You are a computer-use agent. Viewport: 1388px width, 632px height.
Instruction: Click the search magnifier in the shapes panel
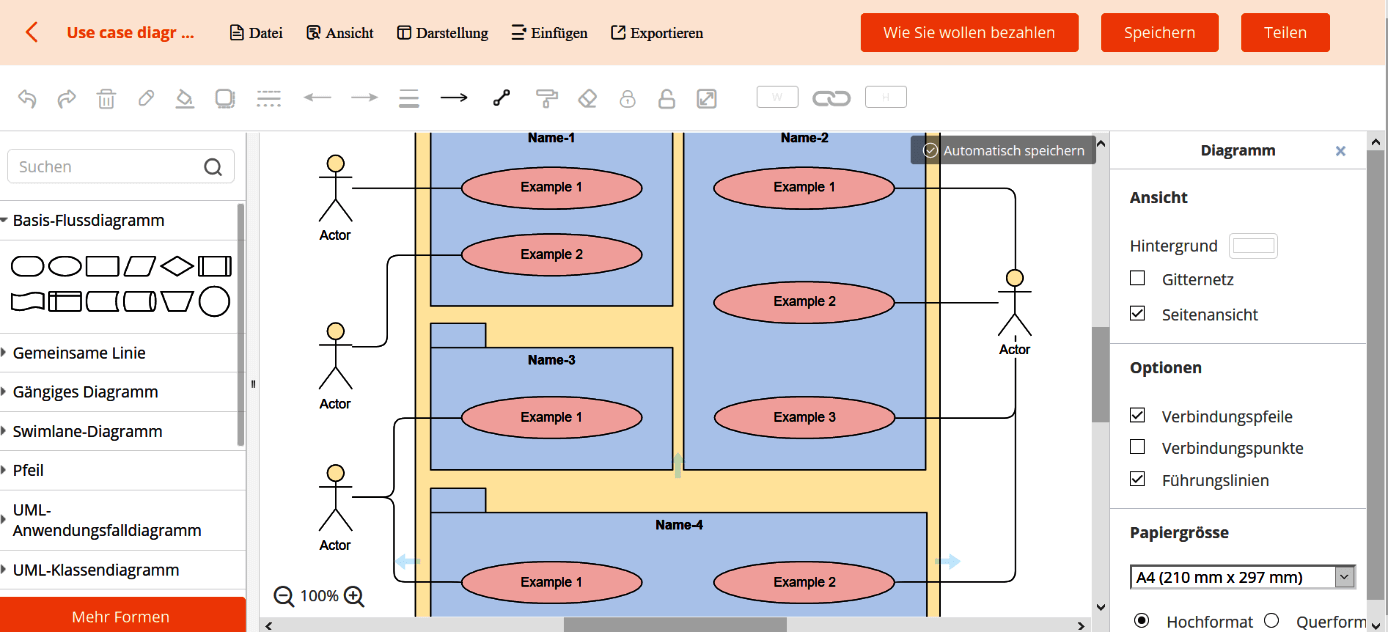pos(213,166)
